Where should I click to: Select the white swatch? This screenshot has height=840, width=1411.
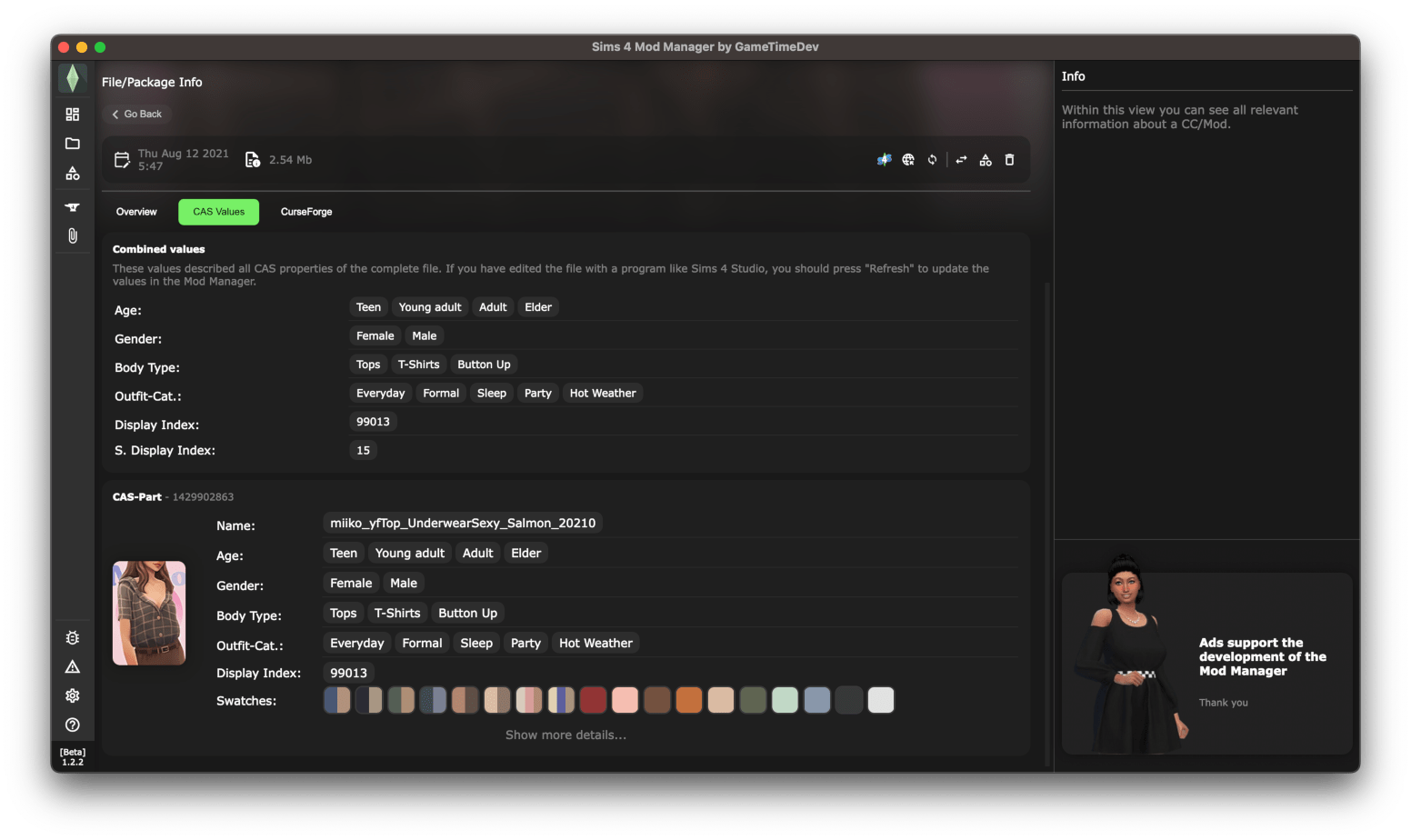[881, 700]
